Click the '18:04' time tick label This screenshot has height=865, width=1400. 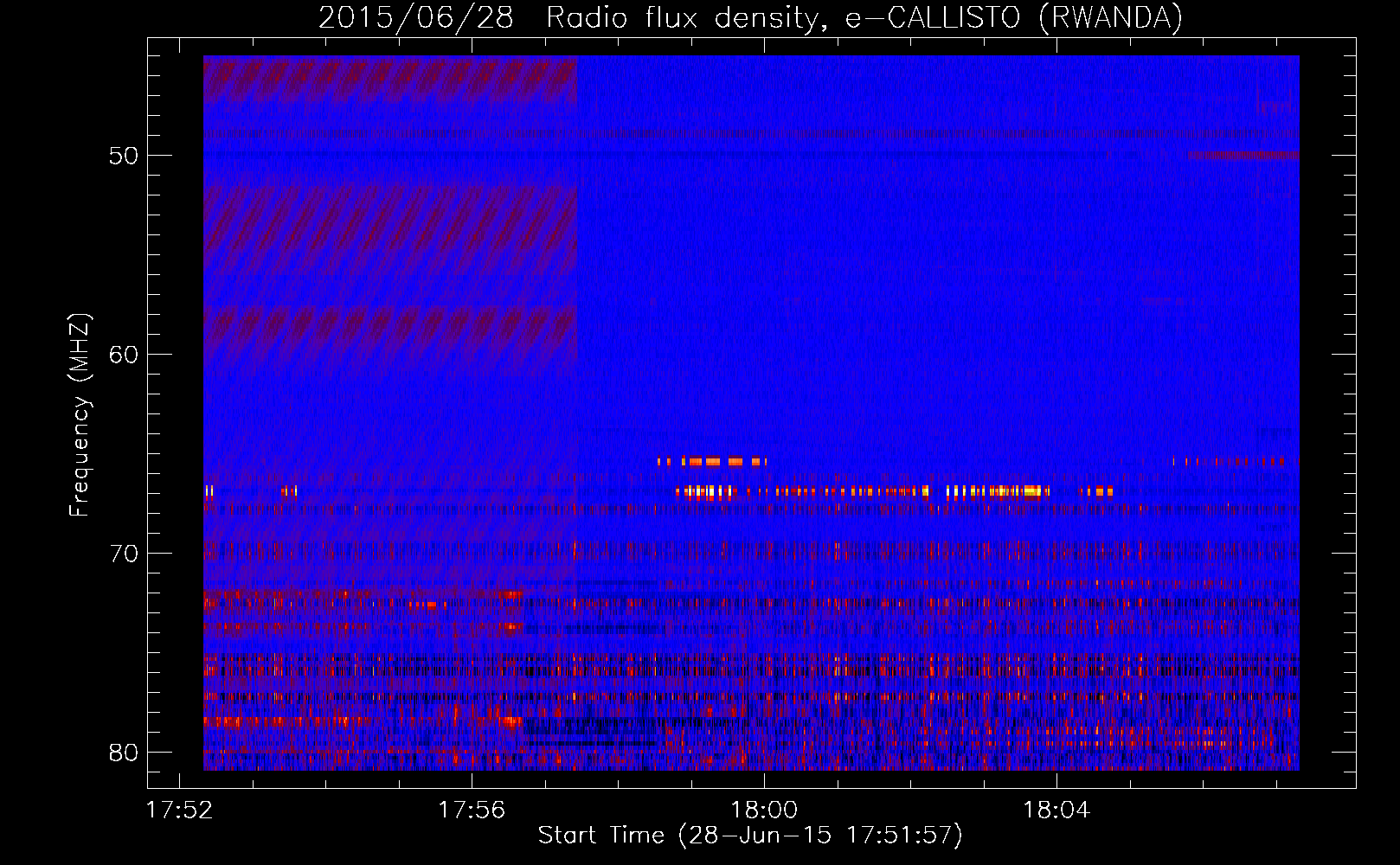[x=1056, y=811]
